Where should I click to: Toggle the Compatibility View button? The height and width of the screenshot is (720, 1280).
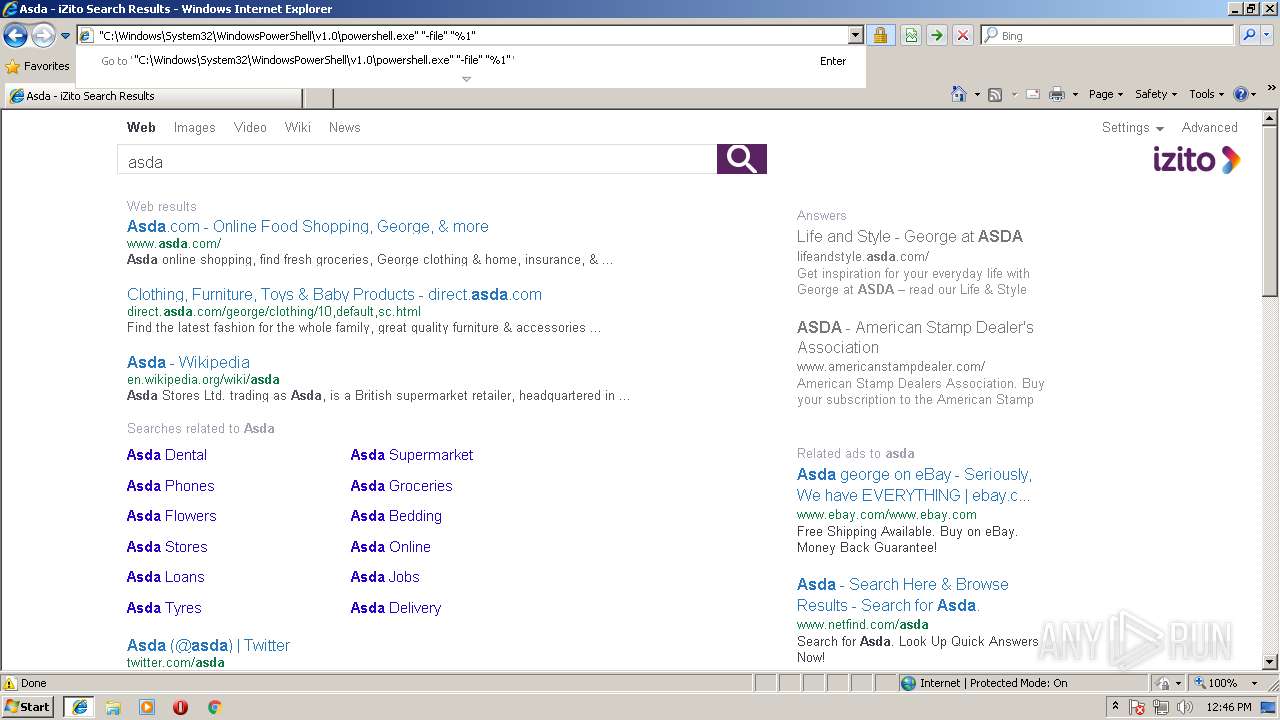(911, 36)
